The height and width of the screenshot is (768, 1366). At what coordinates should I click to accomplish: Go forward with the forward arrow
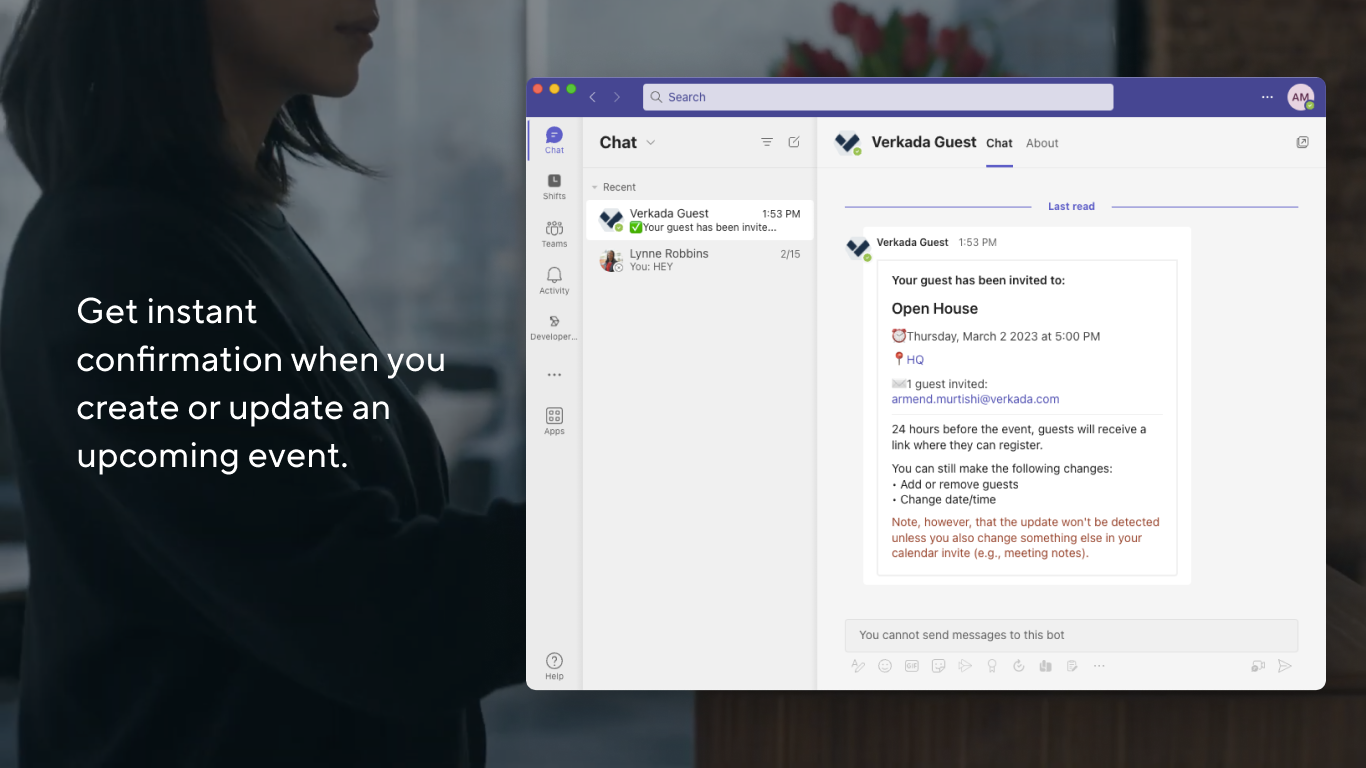(x=617, y=97)
